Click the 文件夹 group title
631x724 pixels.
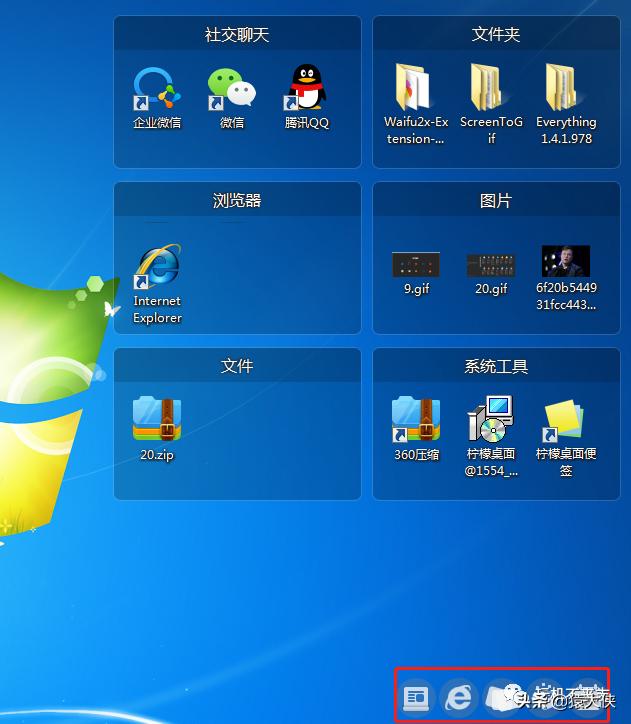click(496, 35)
